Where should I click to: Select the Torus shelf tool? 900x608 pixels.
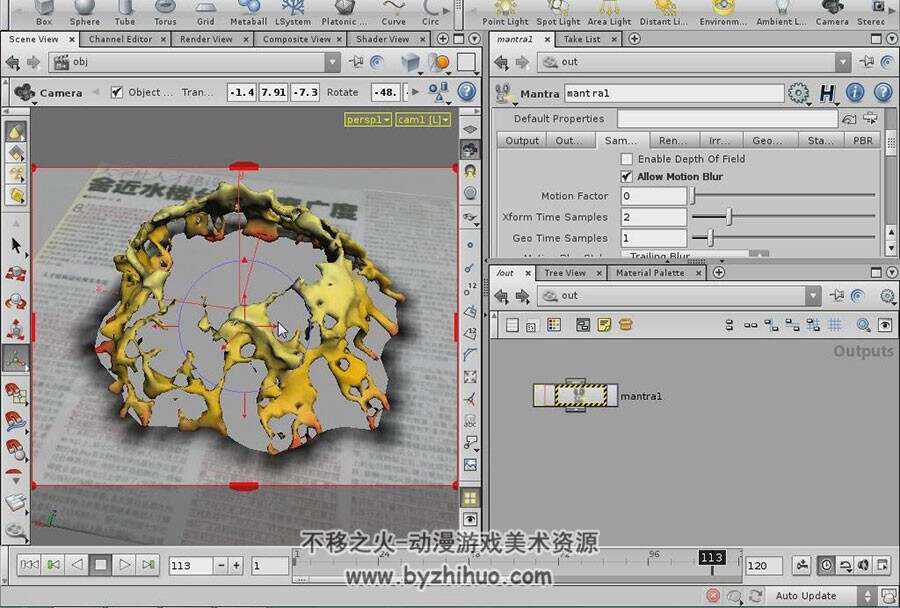[x=165, y=13]
